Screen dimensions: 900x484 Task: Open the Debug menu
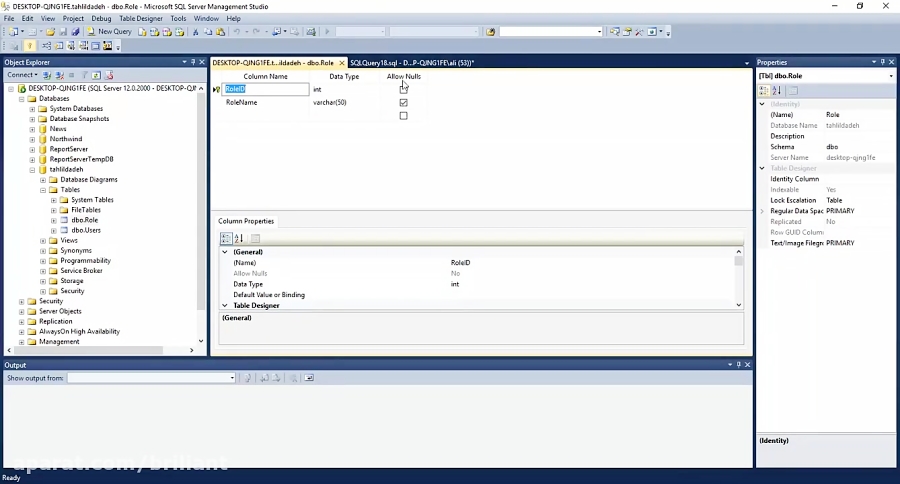tap(101, 18)
